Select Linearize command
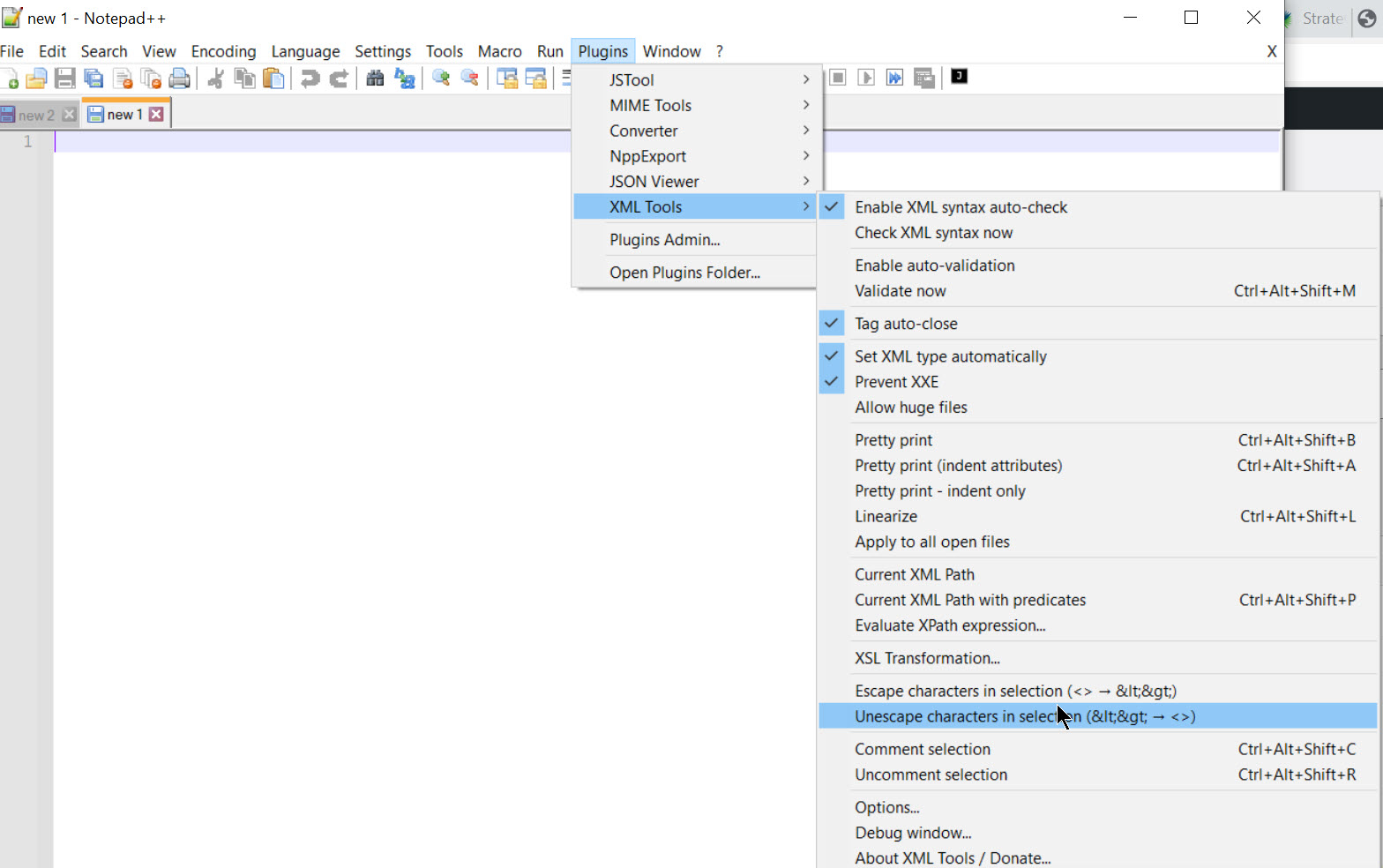1383x868 pixels. [x=1098, y=517]
